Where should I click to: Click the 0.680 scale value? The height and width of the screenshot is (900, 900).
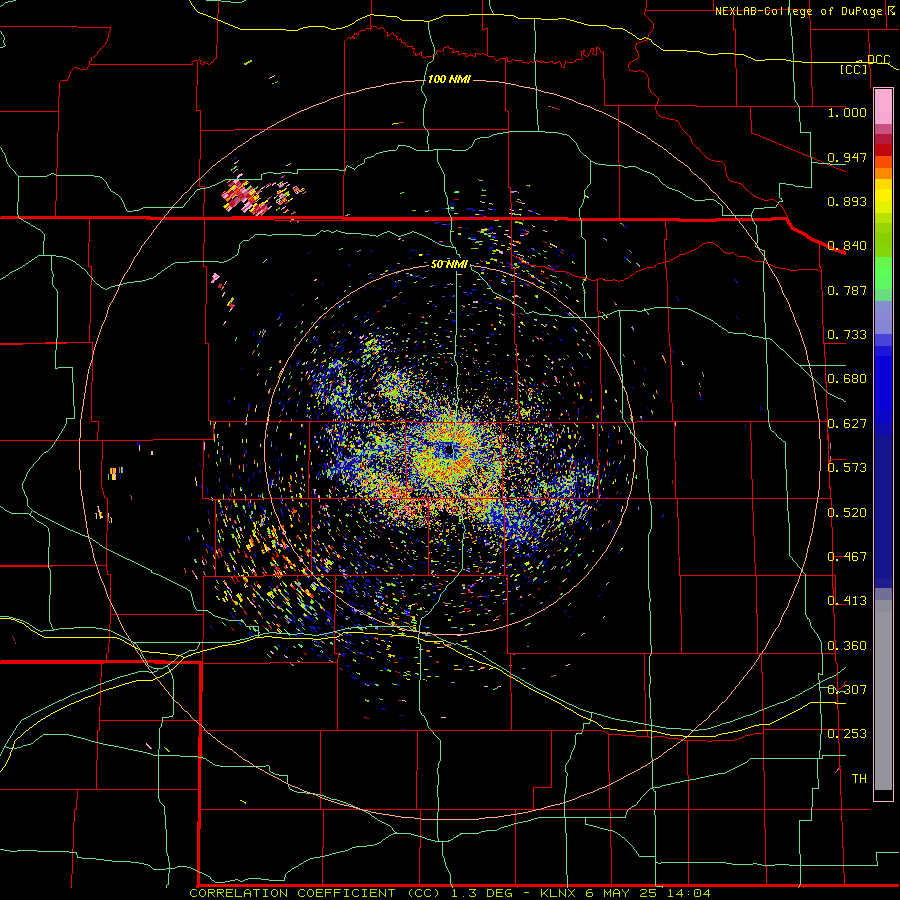click(x=847, y=379)
